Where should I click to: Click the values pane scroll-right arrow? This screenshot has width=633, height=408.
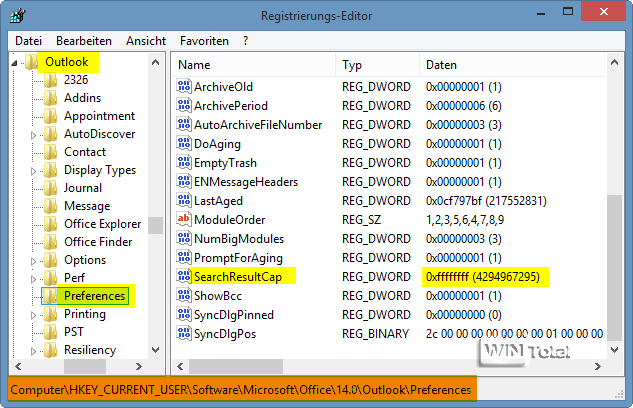click(597, 366)
